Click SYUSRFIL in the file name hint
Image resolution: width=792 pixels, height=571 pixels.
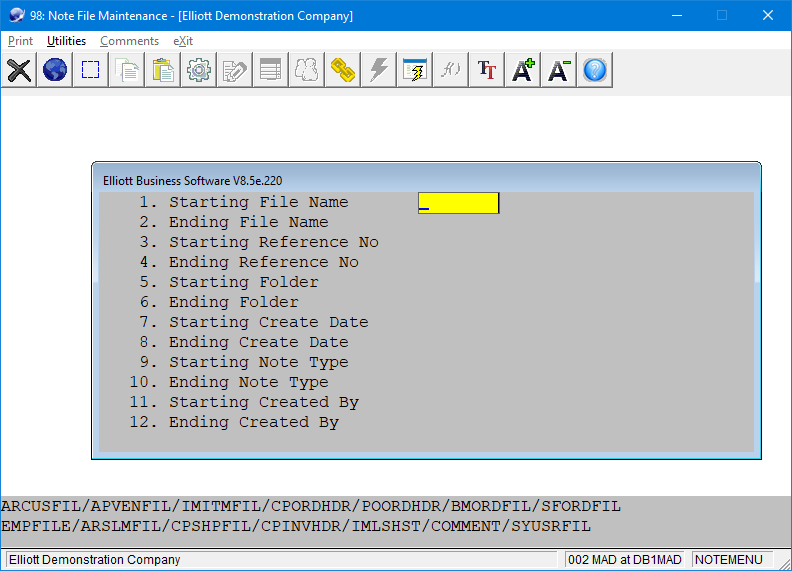click(x=551, y=527)
